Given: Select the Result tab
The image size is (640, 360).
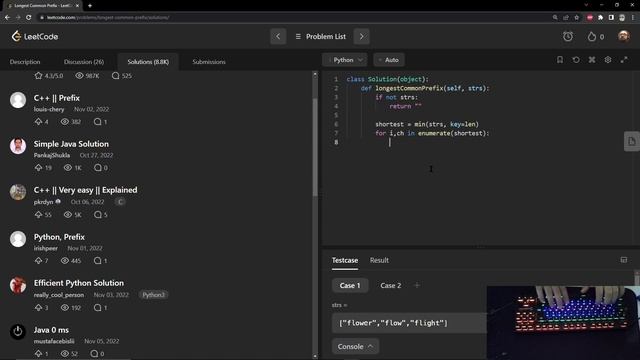Looking at the screenshot, I should (x=379, y=260).
